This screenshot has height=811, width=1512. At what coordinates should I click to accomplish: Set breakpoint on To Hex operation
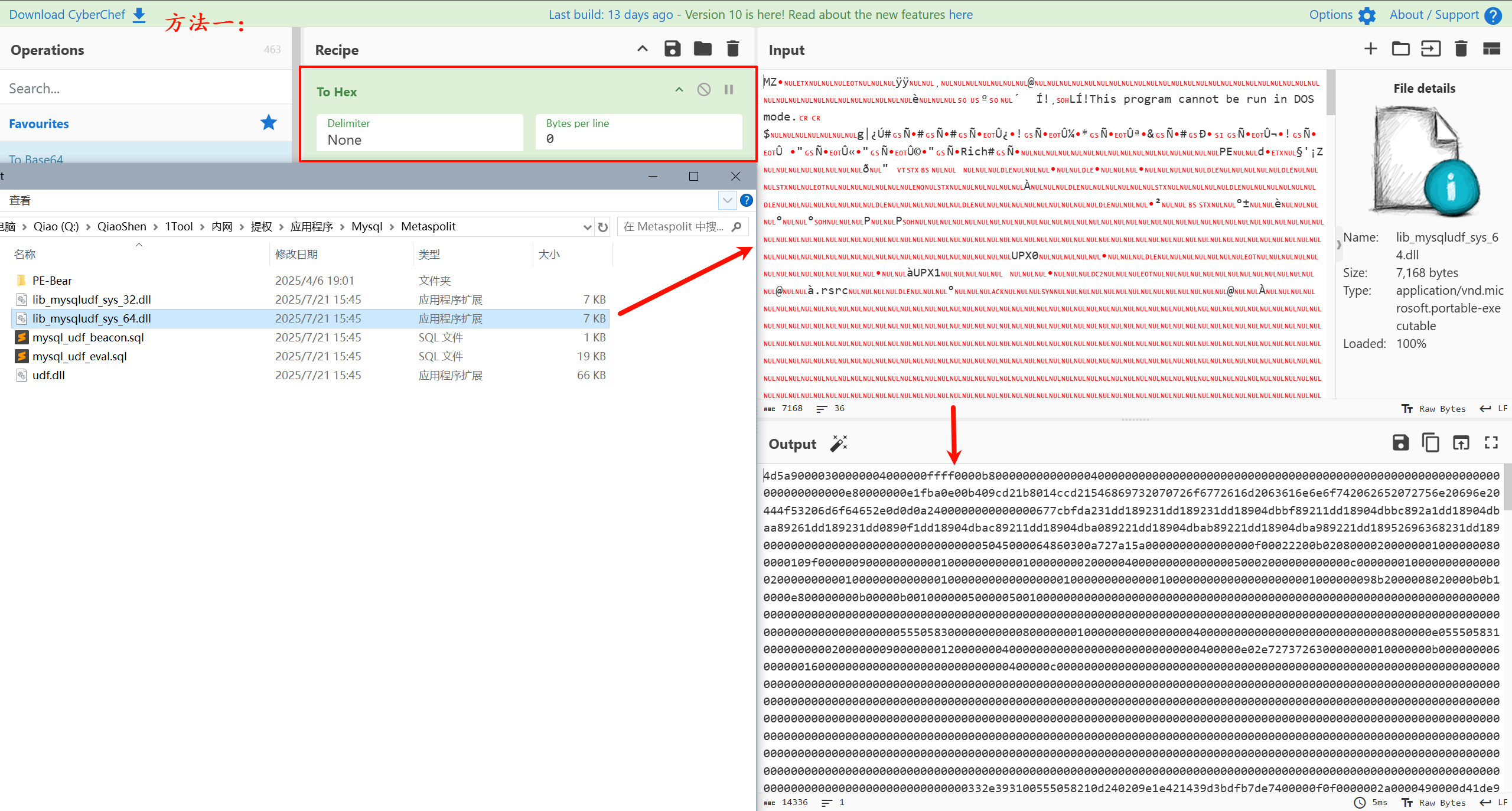(x=729, y=90)
